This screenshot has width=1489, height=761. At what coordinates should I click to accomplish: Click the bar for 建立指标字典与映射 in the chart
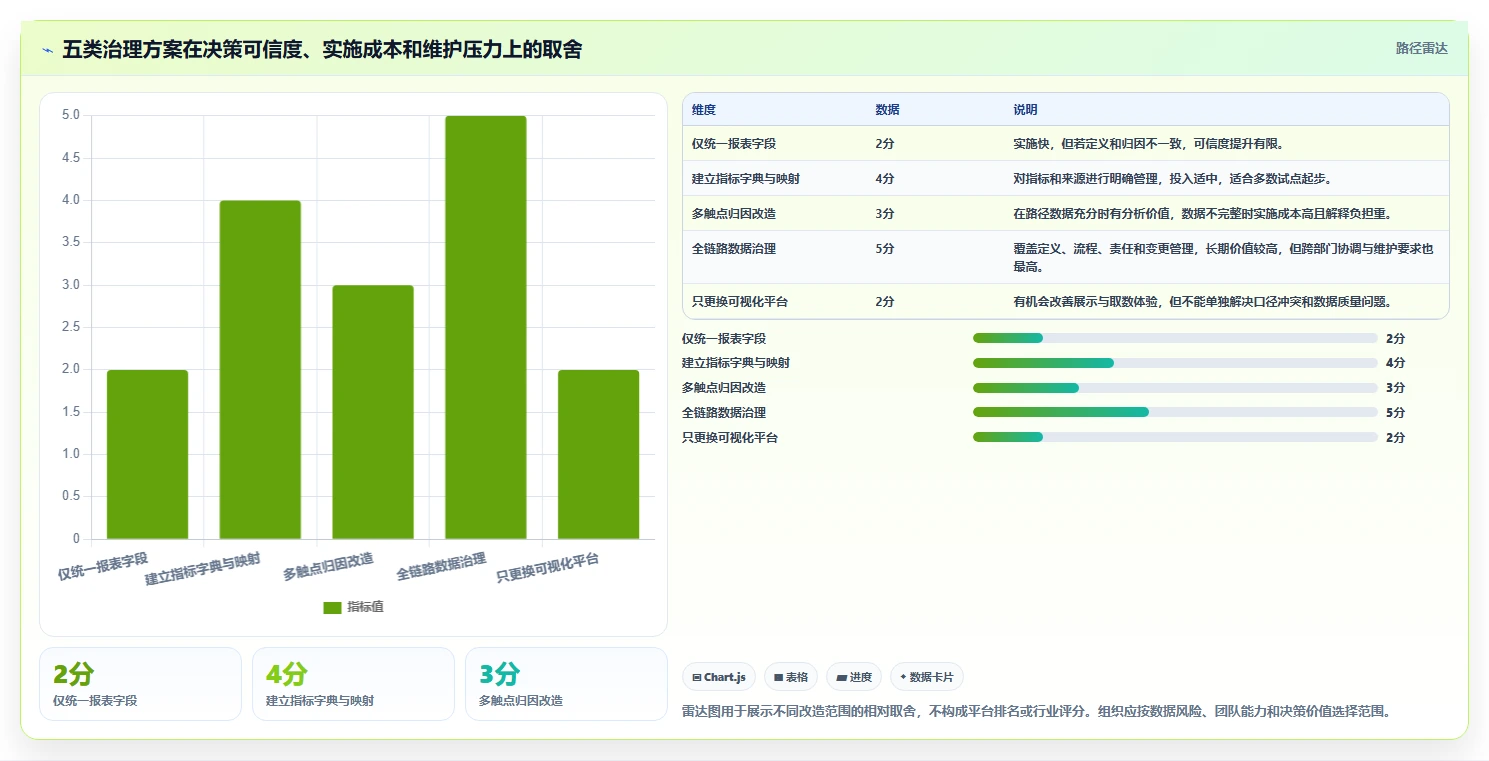tap(260, 370)
